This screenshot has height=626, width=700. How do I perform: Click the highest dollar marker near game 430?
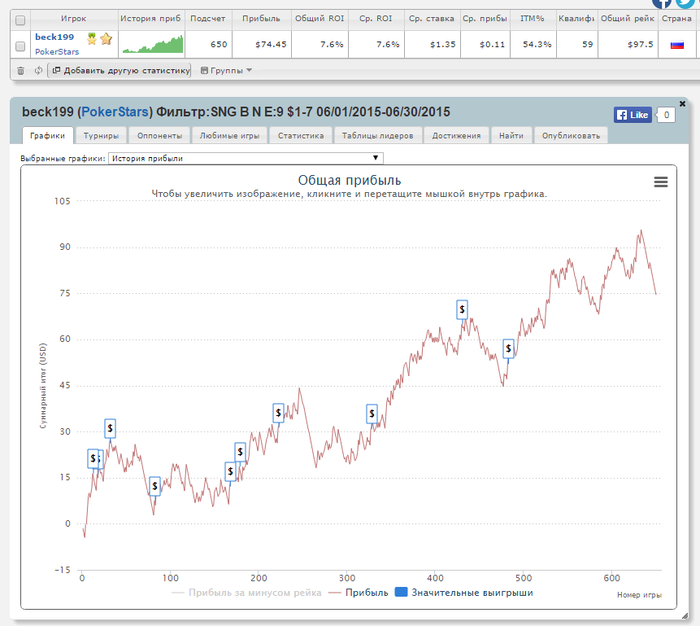click(x=462, y=309)
